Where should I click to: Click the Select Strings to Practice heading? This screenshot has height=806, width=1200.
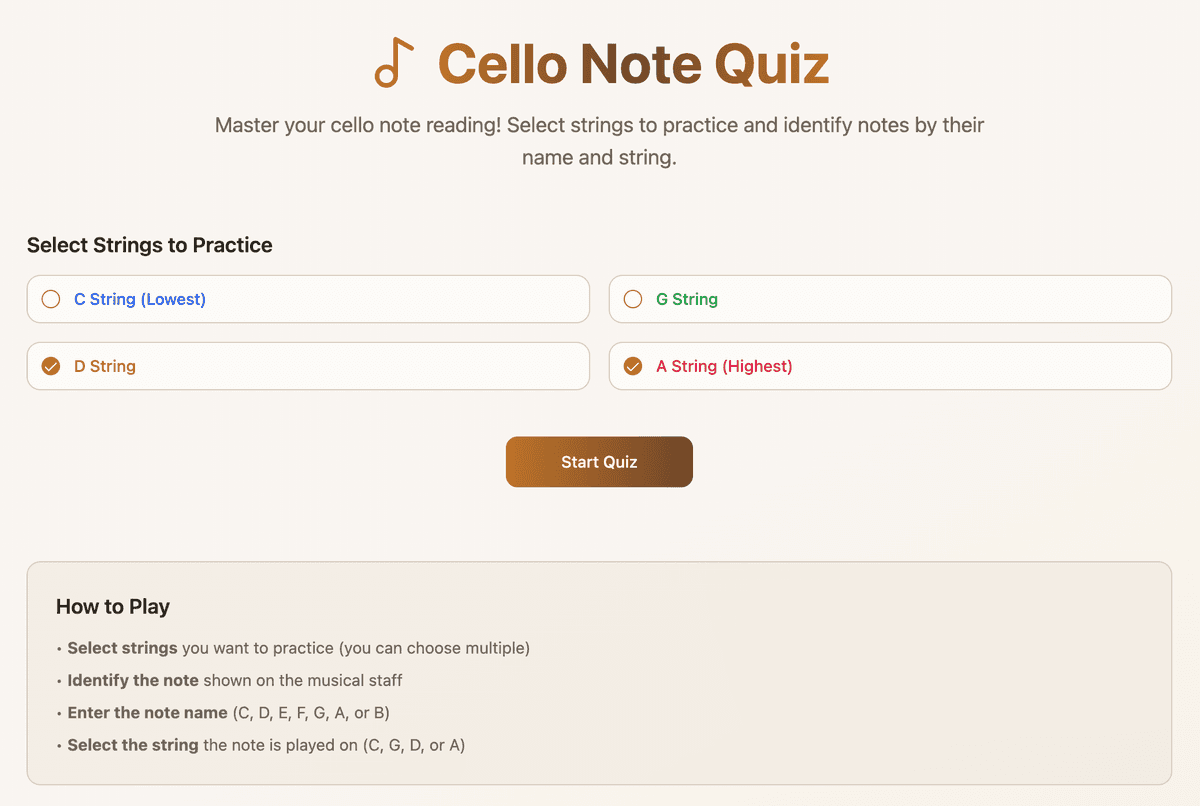[x=149, y=245]
